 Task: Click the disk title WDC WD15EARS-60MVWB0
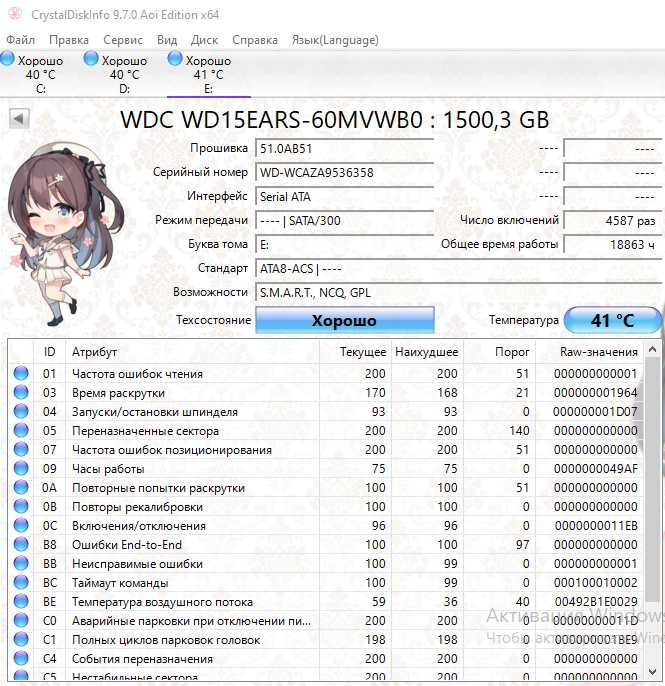(x=334, y=120)
